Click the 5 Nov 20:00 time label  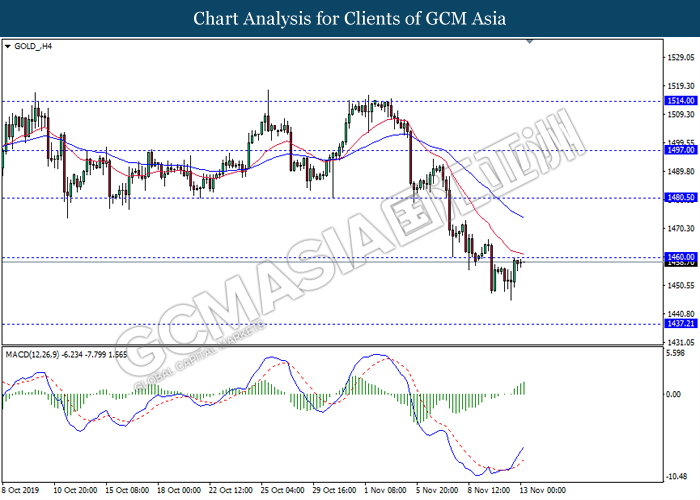pos(438,490)
